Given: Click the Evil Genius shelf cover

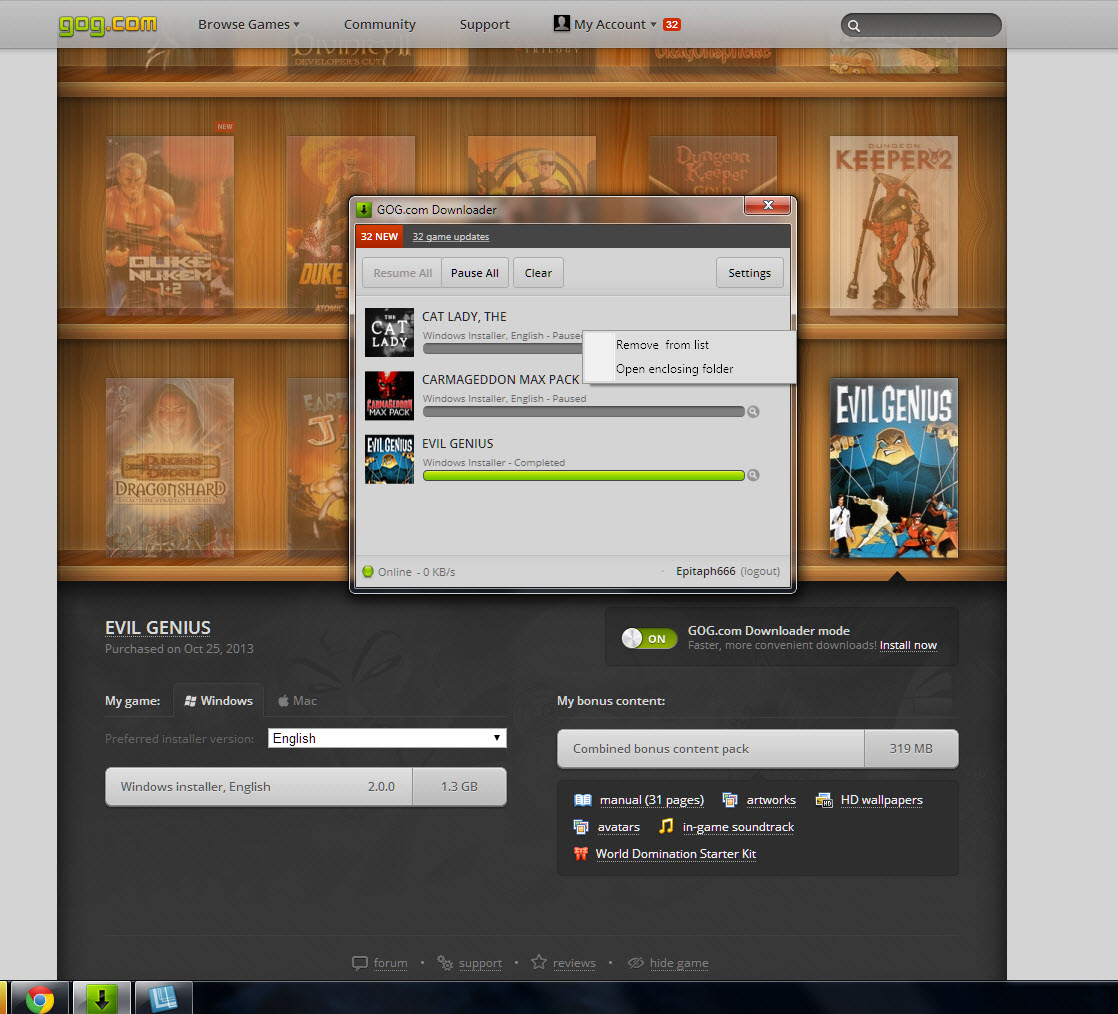Looking at the screenshot, I should point(894,468).
